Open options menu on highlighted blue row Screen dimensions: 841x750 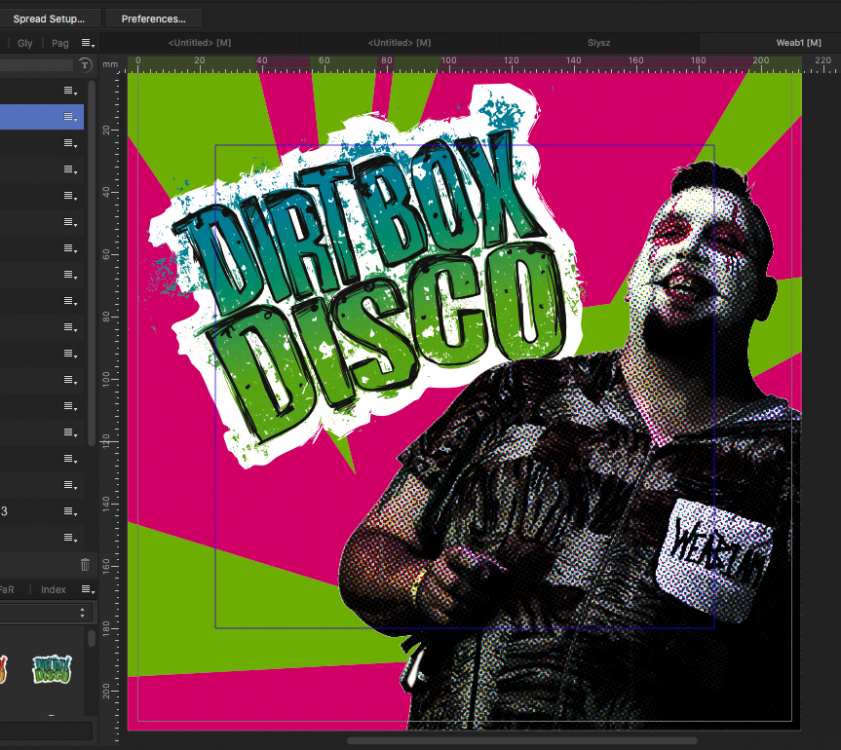pyautogui.click(x=70, y=117)
